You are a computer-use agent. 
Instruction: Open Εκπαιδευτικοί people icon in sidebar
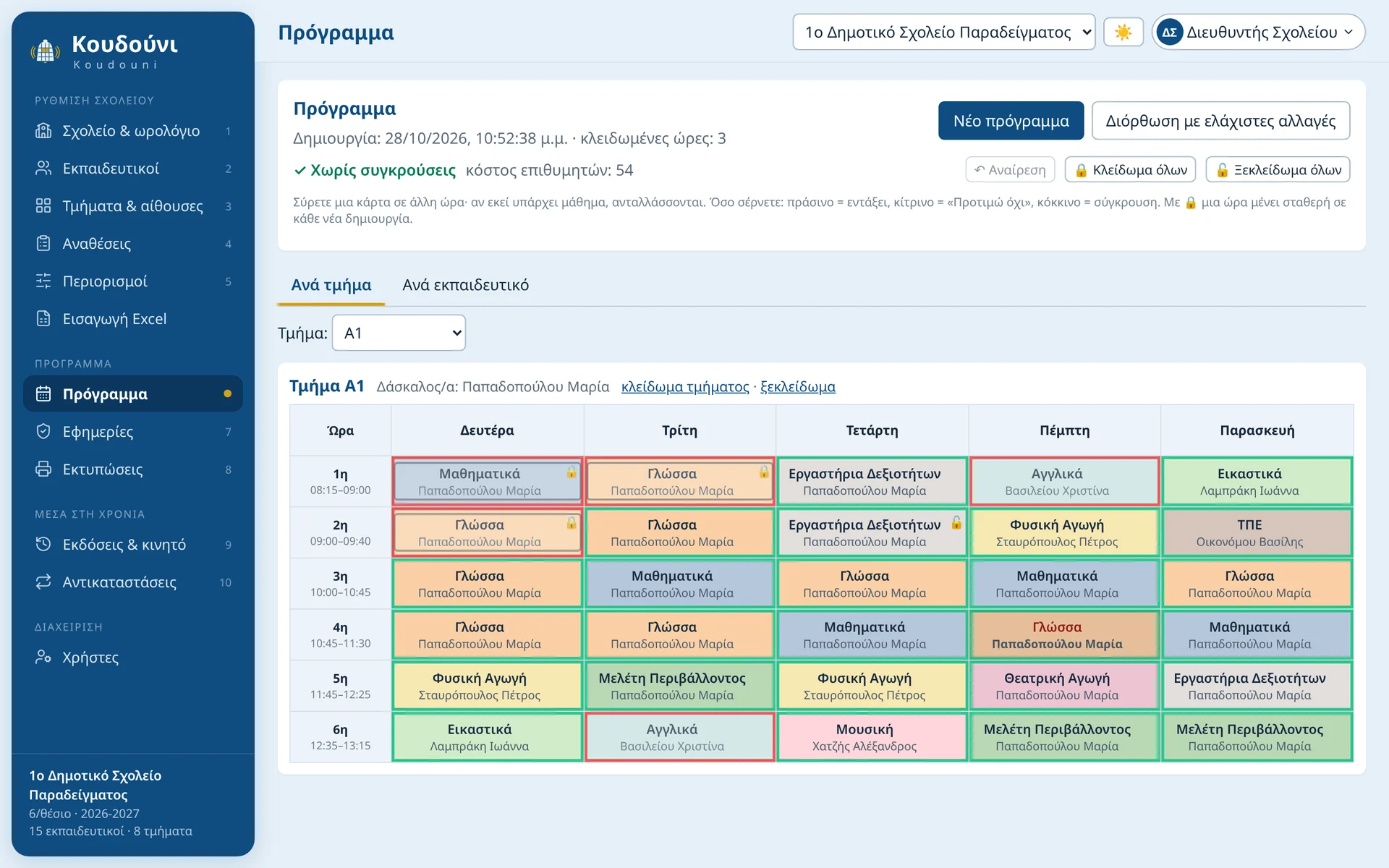pos(43,169)
